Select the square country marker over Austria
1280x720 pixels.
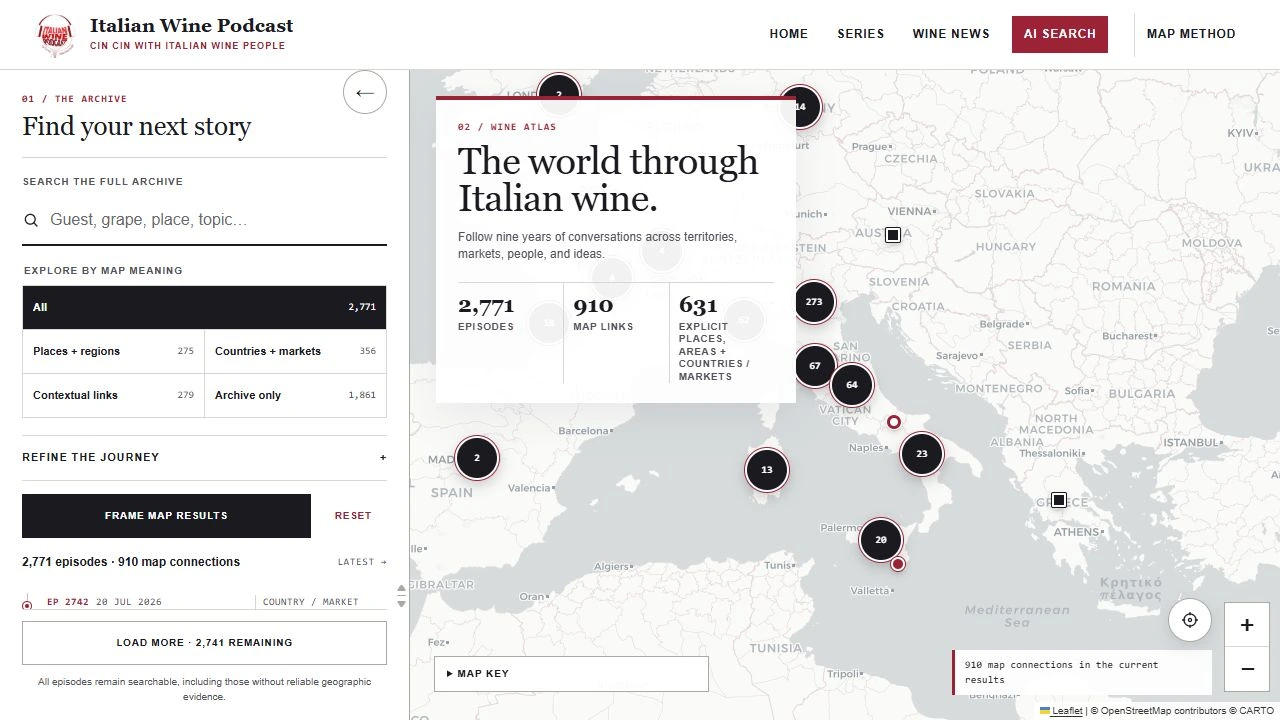pyautogui.click(x=893, y=235)
